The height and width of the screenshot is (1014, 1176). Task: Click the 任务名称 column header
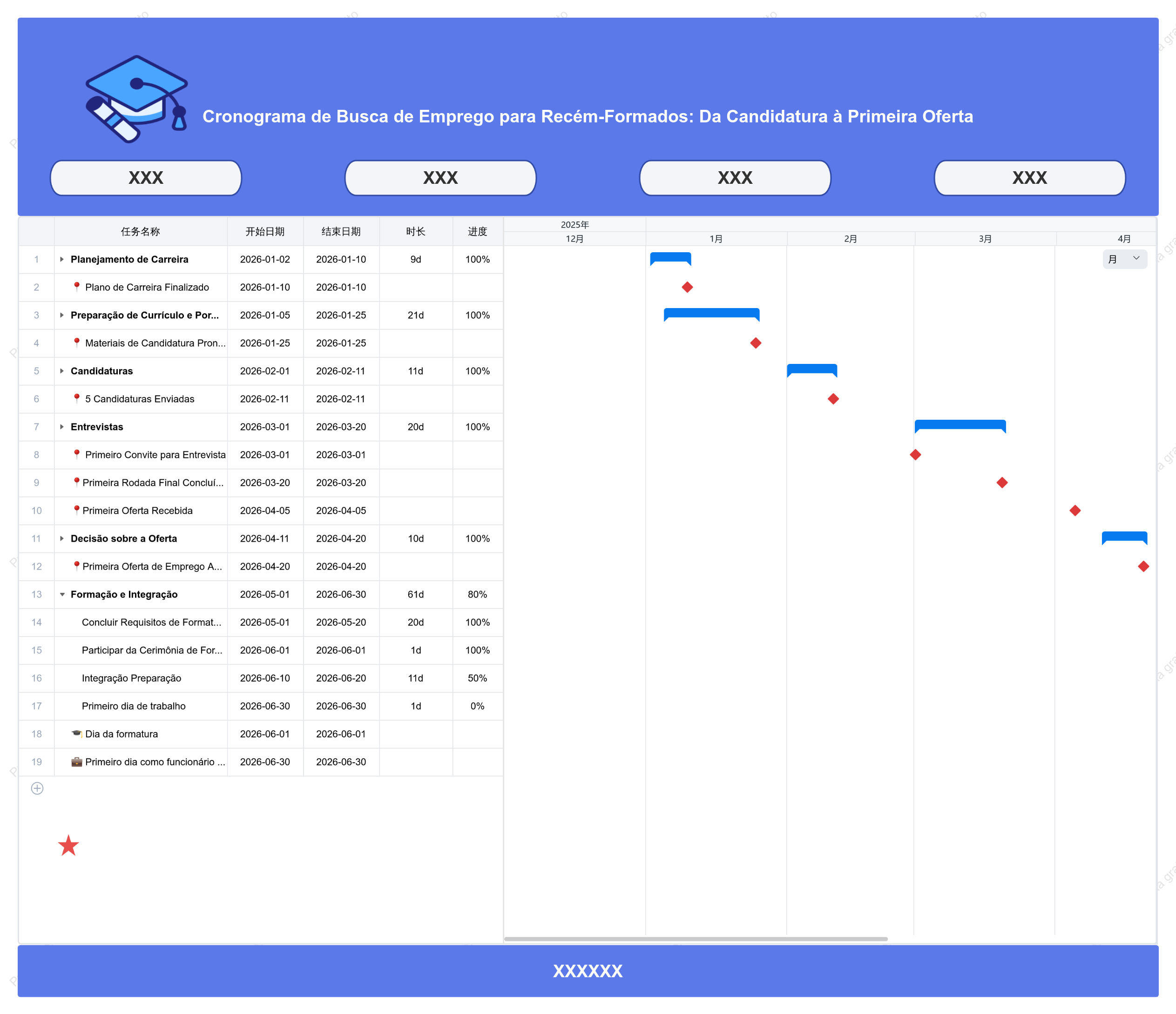(x=141, y=231)
